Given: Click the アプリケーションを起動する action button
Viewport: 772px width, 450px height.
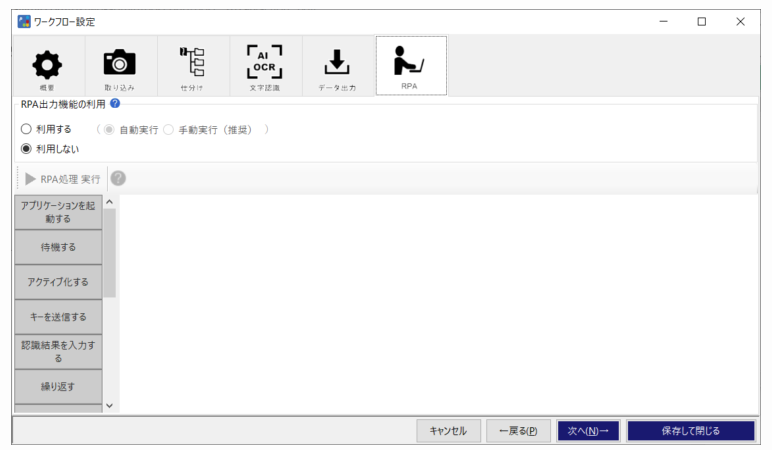Looking at the screenshot, I should point(58,212).
